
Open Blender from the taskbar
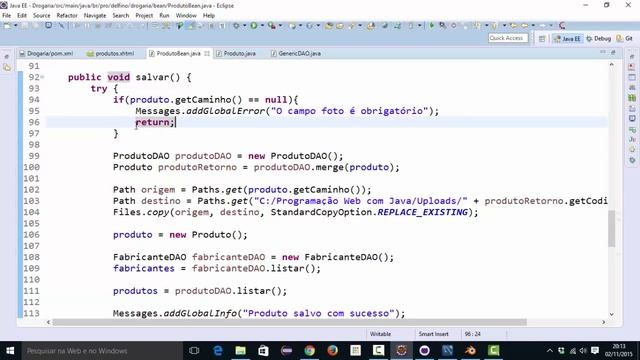(x=470, y=351)
